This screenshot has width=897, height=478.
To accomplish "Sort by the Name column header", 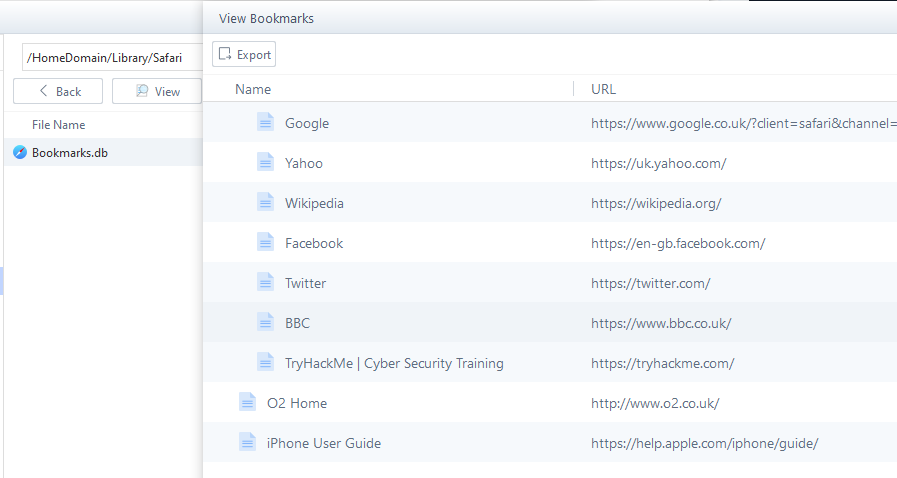I will [253, 89].
